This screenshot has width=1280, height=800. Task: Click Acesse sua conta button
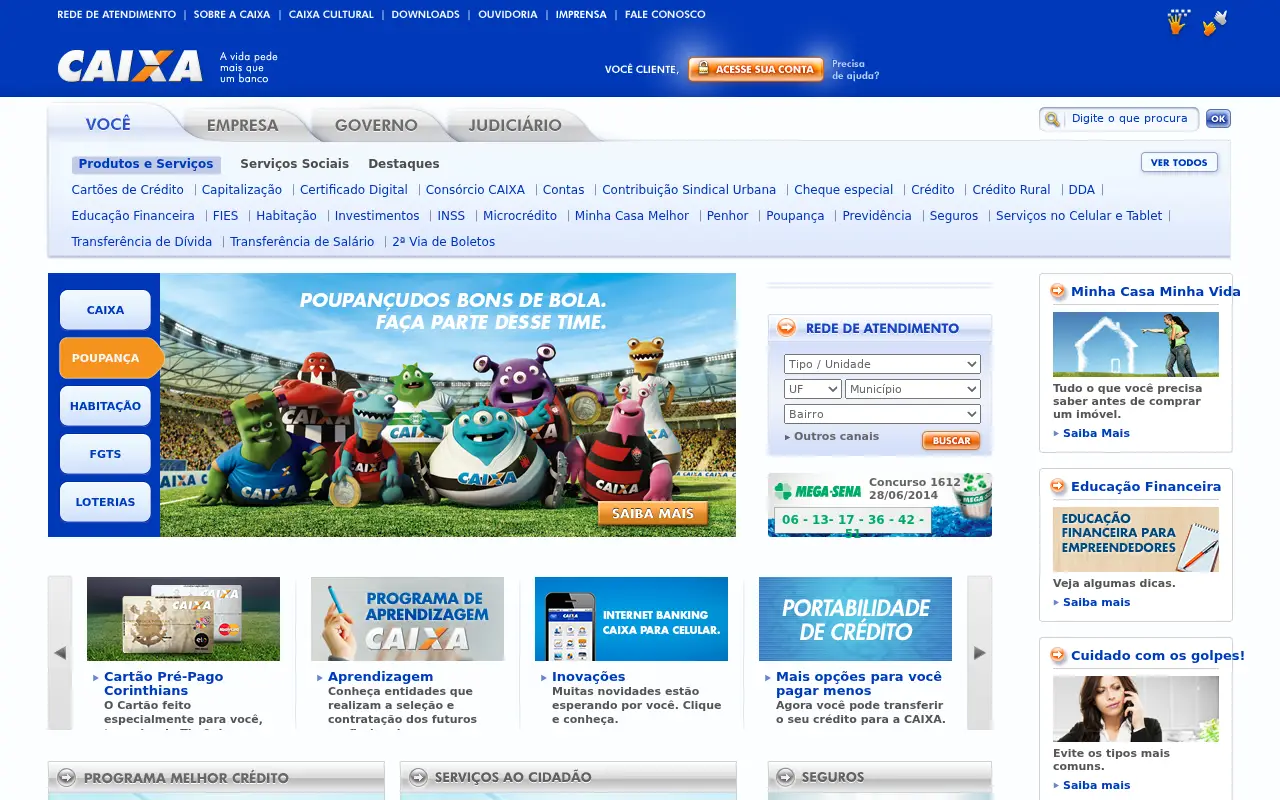[756, 69]
